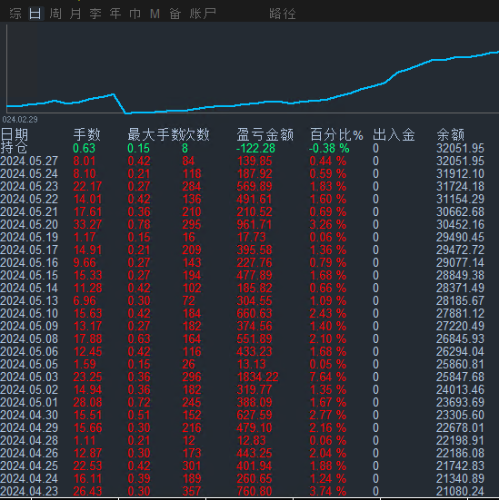Image resolution: width=499 pixels, height=500 pixels.
Task: Select the 年 yearly tab
Action: click(115, 14)
